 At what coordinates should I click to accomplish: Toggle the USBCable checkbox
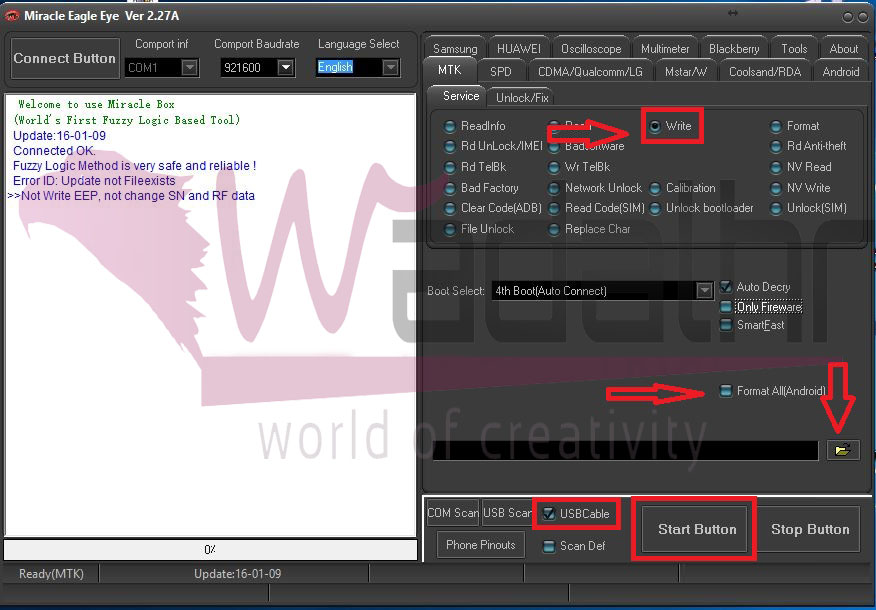549,514
